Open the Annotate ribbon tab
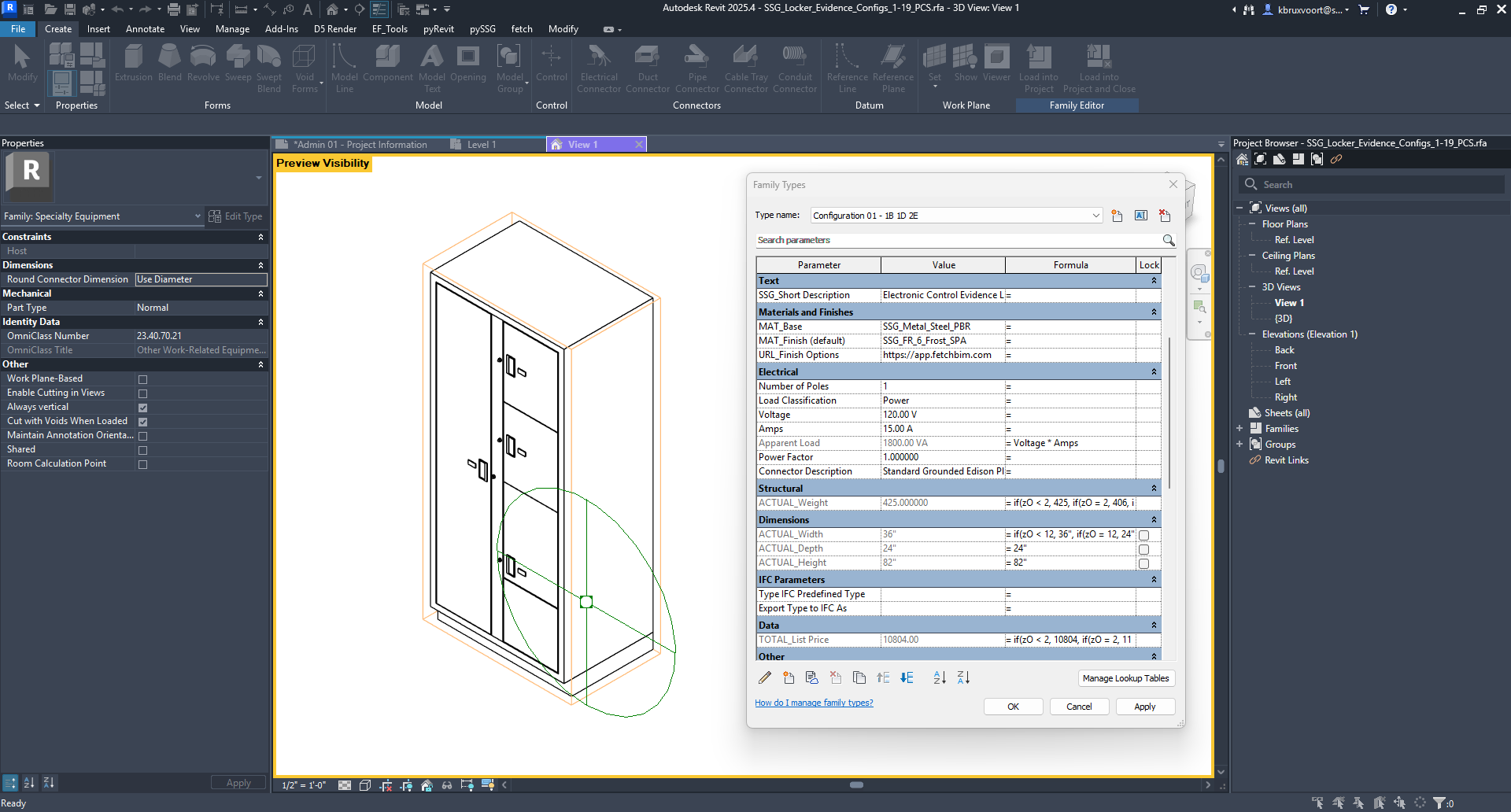This screenshot has height=812, width=1511. pyautogui.click(x=145, y=29)
